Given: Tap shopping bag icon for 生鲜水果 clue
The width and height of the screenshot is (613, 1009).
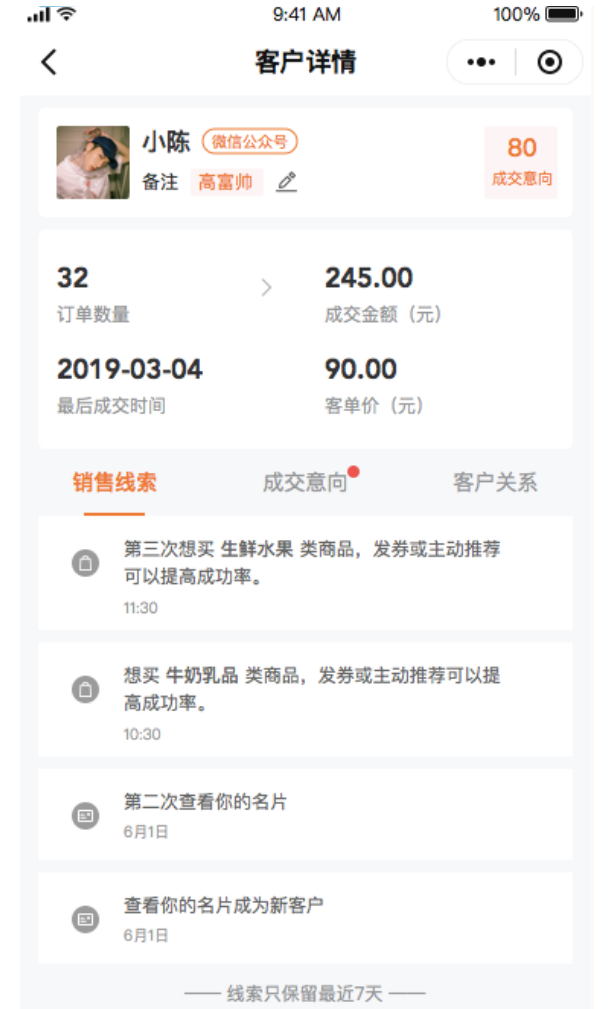Looking at the screenshot, I should point(86,563).
